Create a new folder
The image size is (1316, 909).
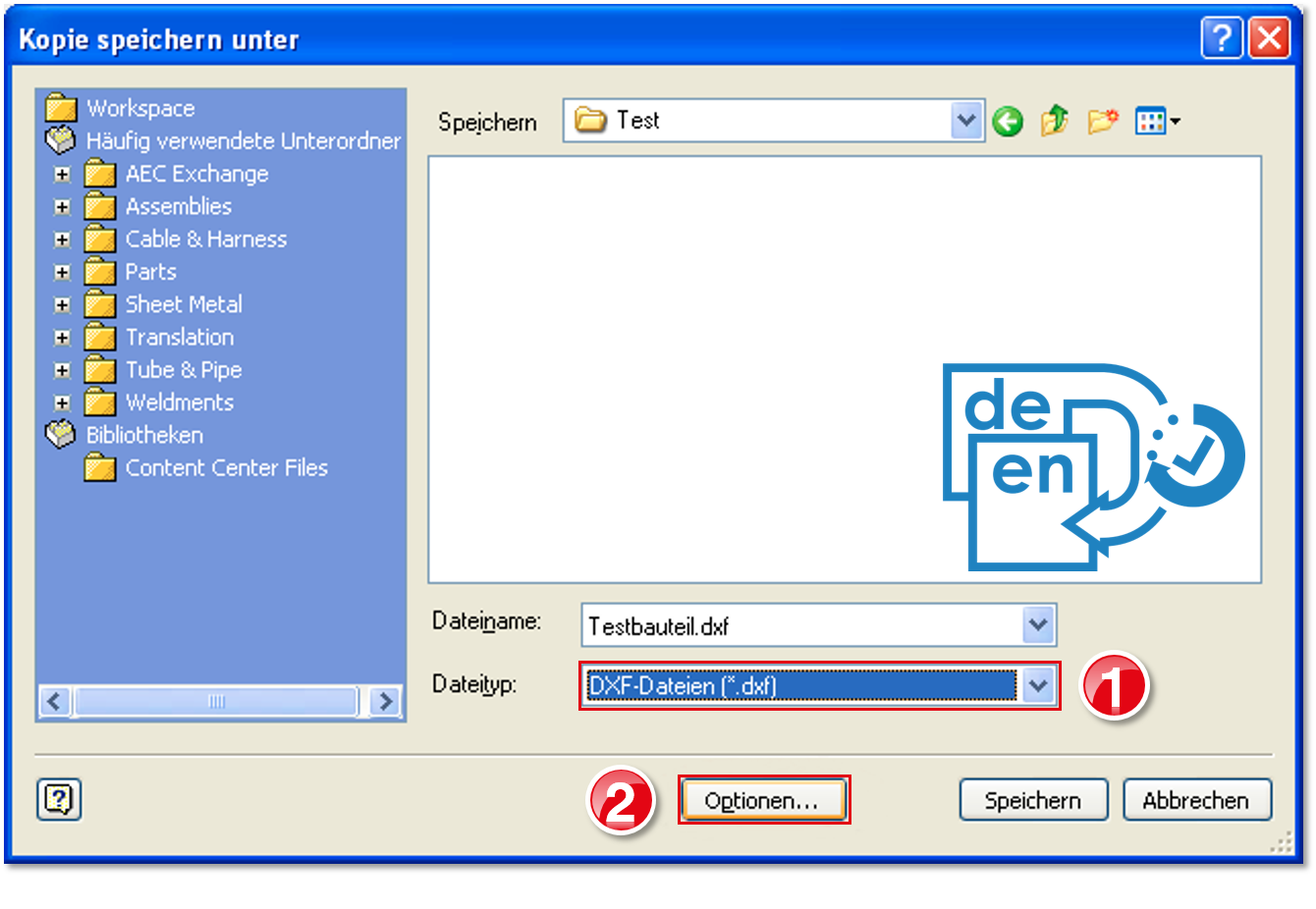[x=1102, y=122]
